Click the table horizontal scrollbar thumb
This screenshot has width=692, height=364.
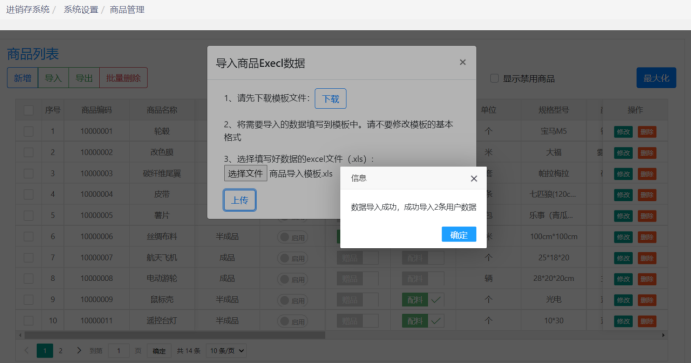[x=175, y=335]
